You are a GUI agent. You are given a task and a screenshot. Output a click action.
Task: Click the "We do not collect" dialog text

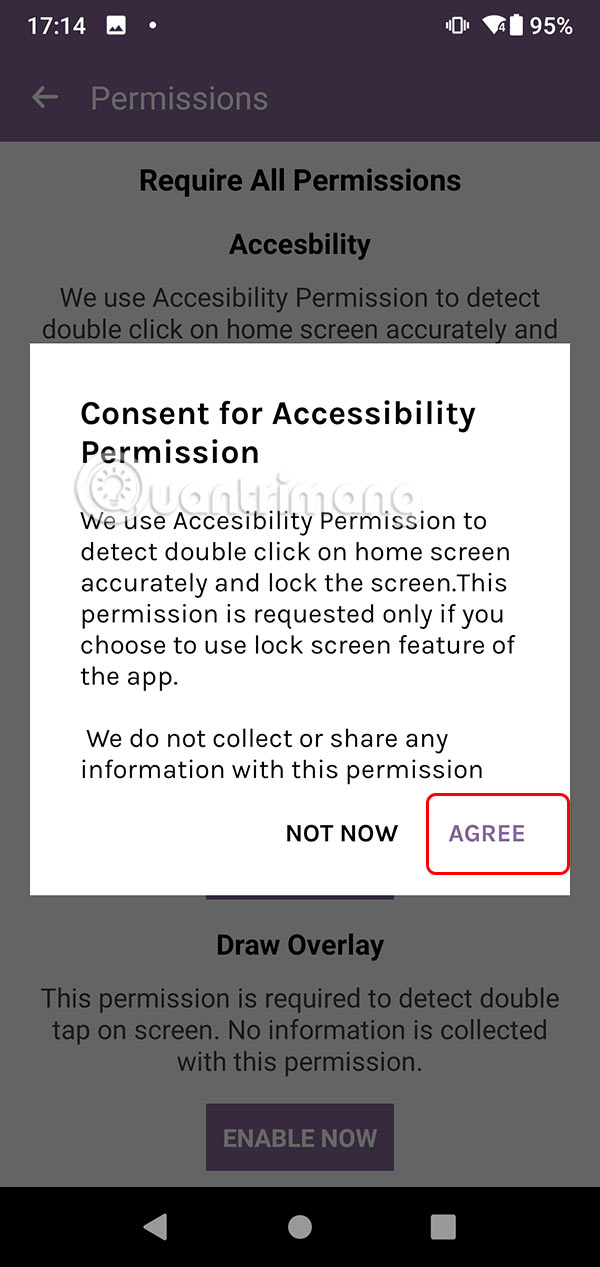click(282, 754)
